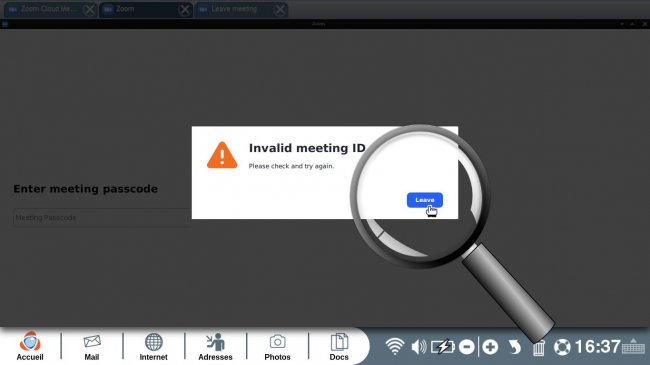
Task: Click the Meeting Passcode input field
Action: coord(102,218)
